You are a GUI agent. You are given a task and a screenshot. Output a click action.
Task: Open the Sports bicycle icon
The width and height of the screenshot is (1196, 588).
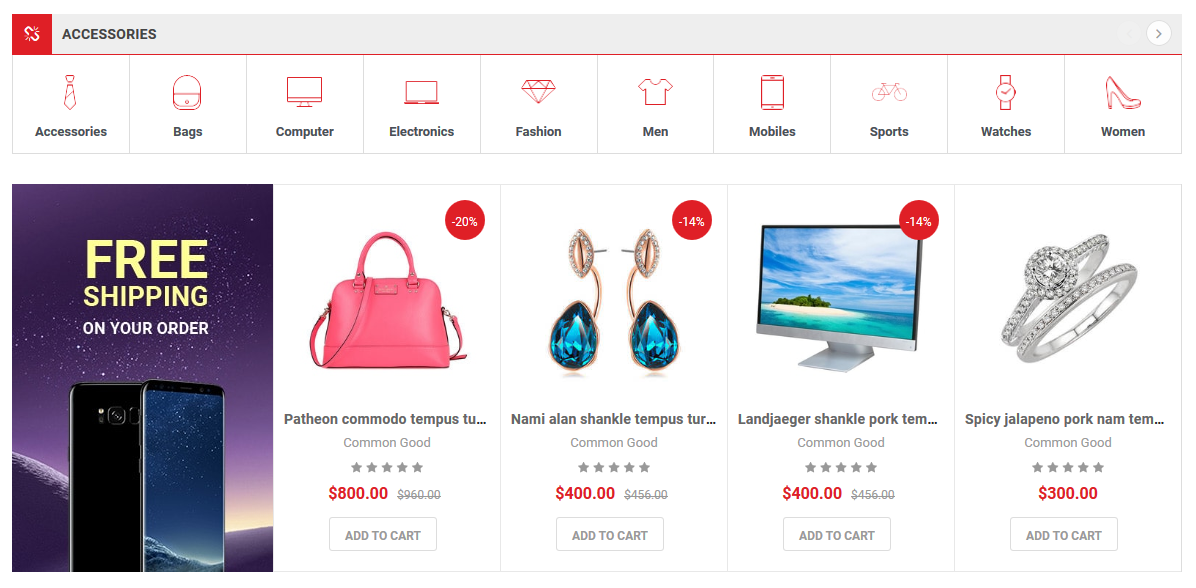tap(889, 92)
